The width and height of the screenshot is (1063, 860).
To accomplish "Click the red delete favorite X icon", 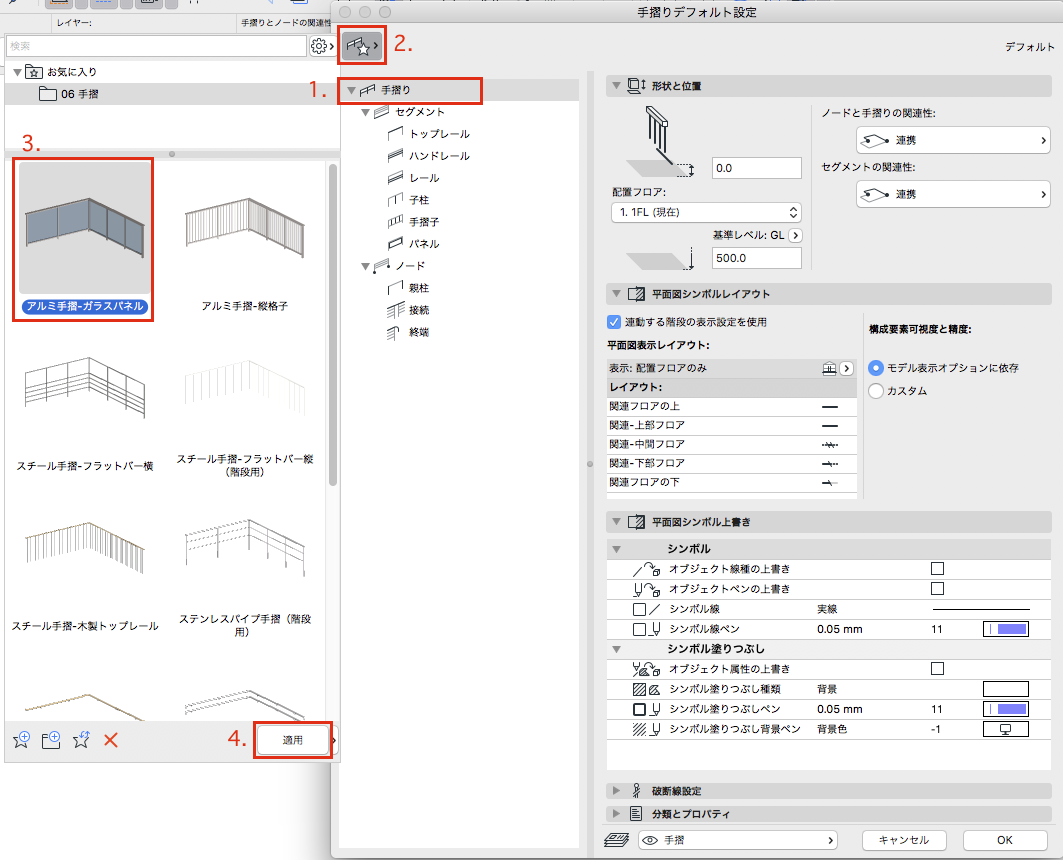I will click(x=112, y=740).
